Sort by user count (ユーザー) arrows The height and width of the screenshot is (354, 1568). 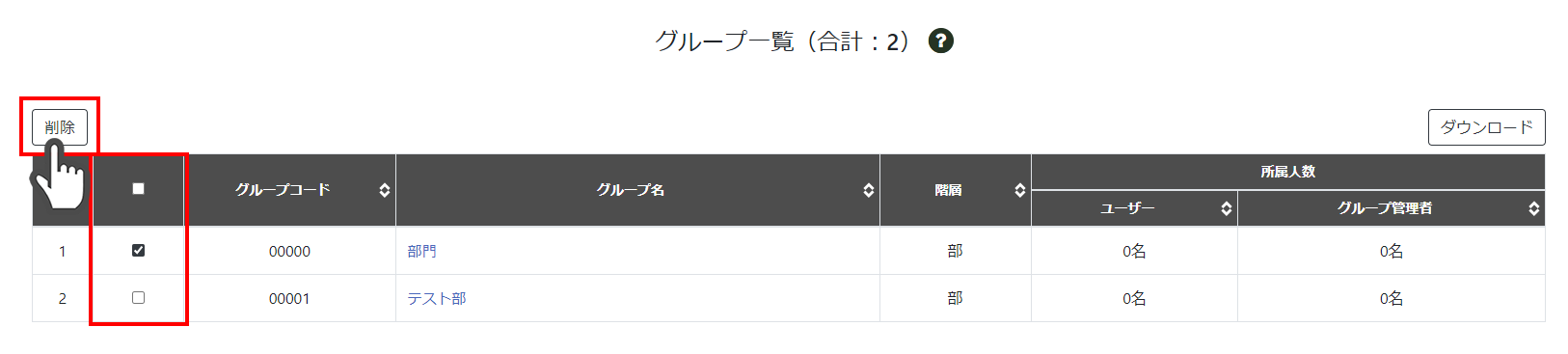click(x=1227, y=208)
